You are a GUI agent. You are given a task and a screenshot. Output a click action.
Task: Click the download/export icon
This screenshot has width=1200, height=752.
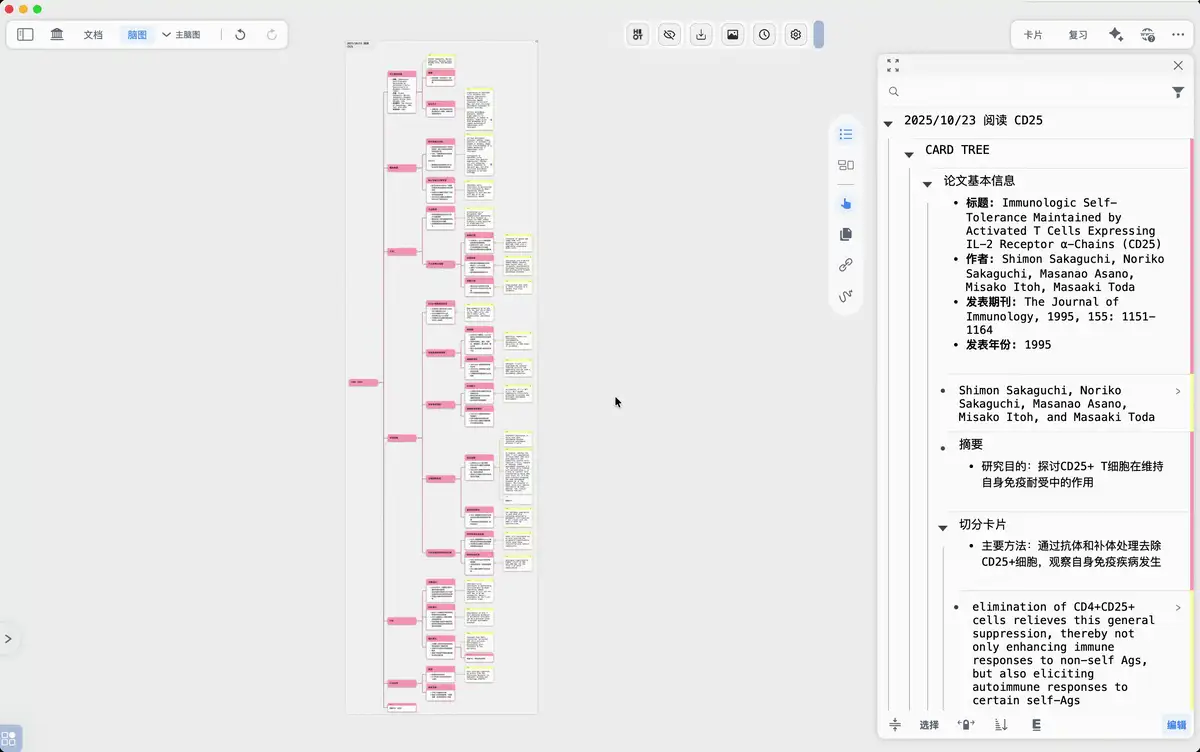pos(702,34)
